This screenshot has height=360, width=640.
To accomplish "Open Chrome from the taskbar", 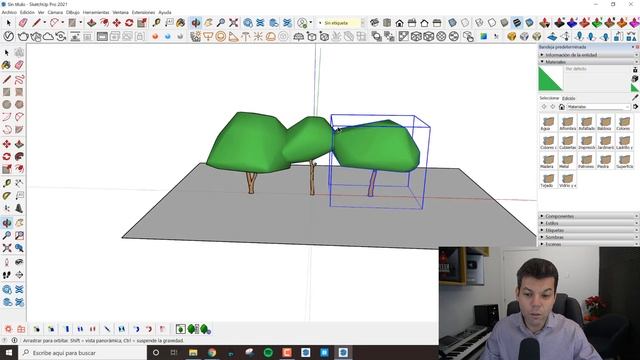I will (x=212, y=353).
